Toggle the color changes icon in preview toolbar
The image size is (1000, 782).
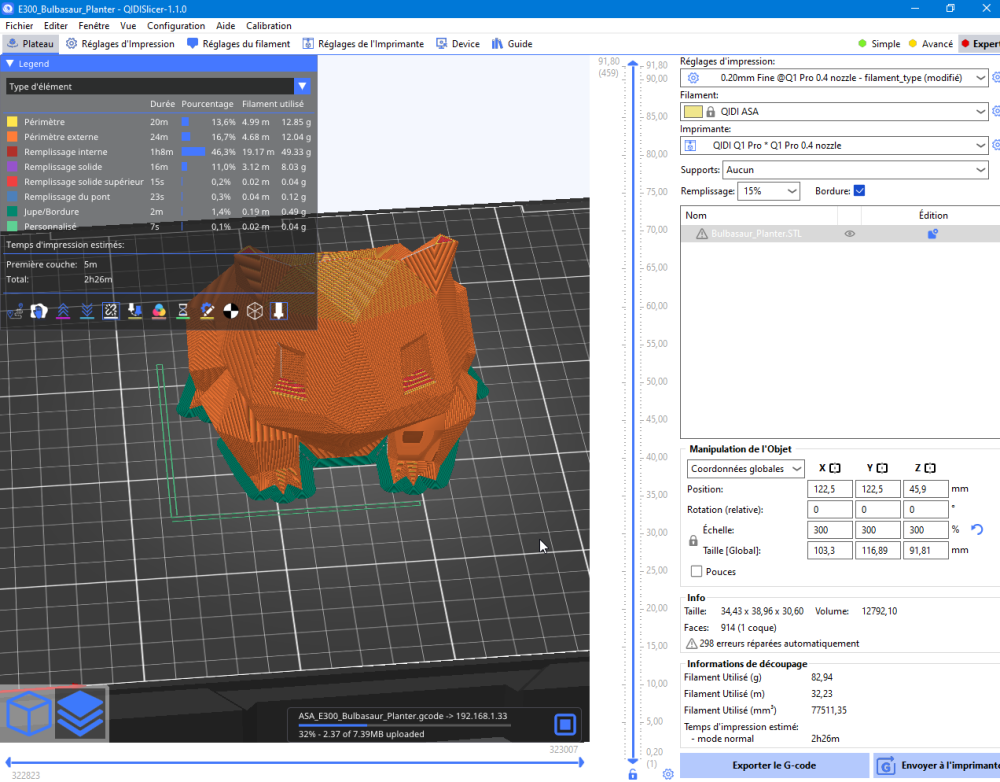pos(159,311)
